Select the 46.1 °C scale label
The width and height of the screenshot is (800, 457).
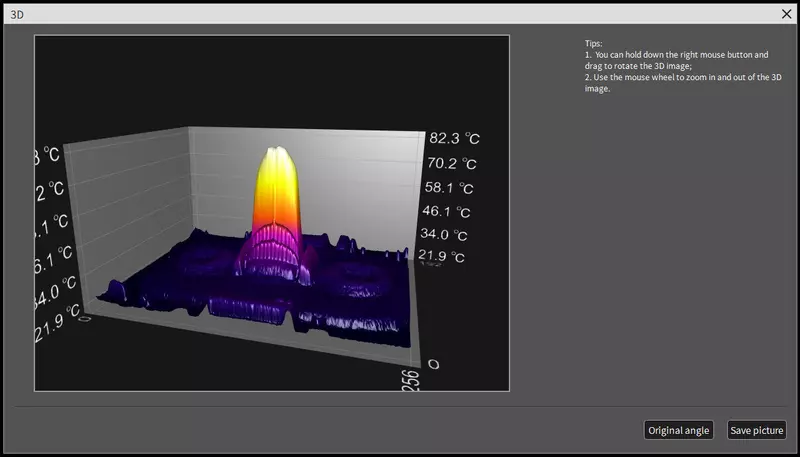(x=448, y=212)
